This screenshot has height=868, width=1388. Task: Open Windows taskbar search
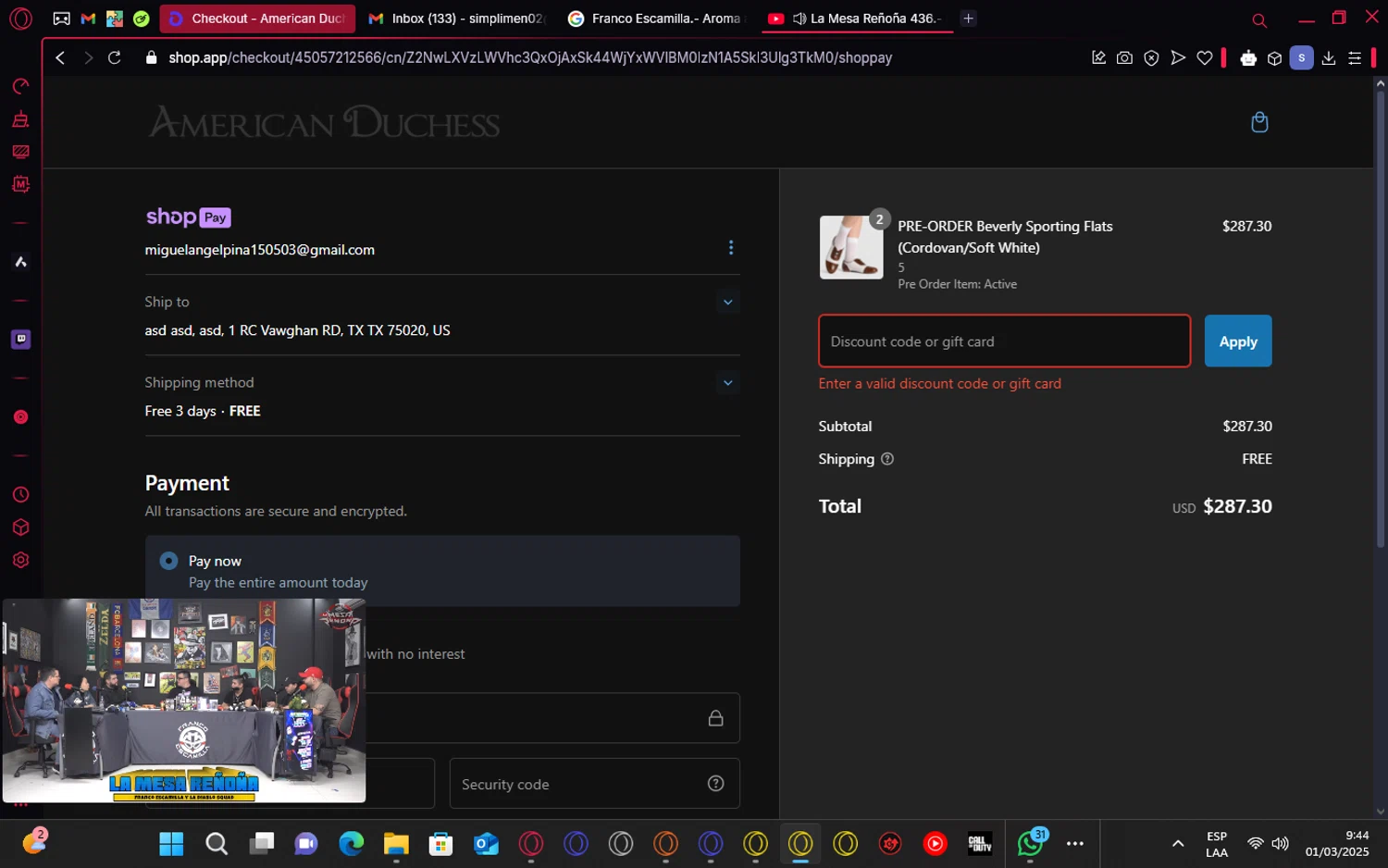217,843
